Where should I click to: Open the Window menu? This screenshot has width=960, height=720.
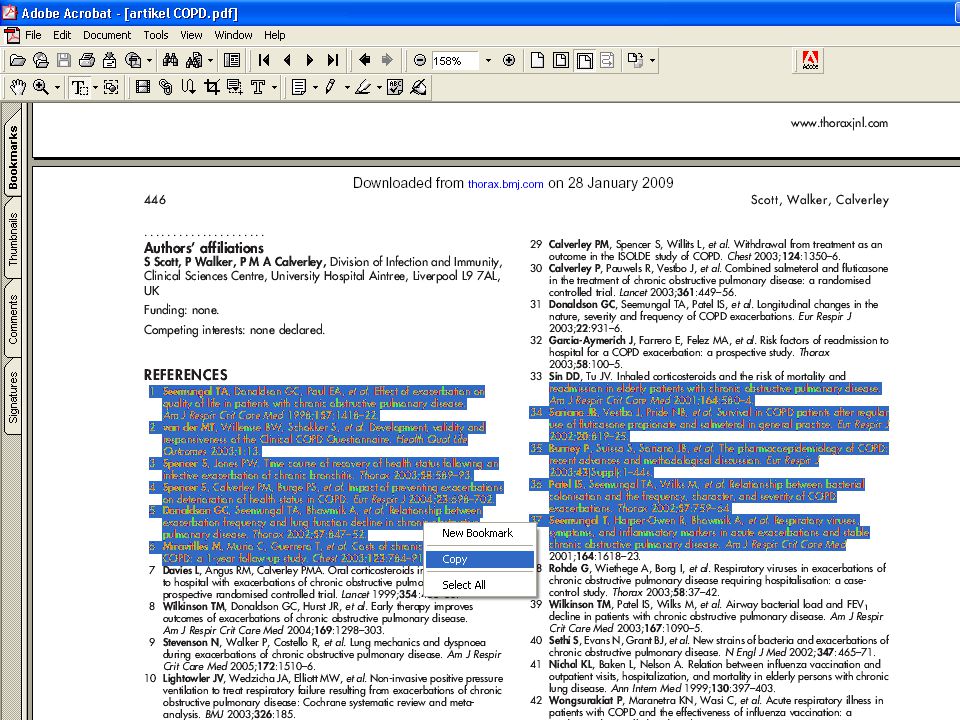233,35
